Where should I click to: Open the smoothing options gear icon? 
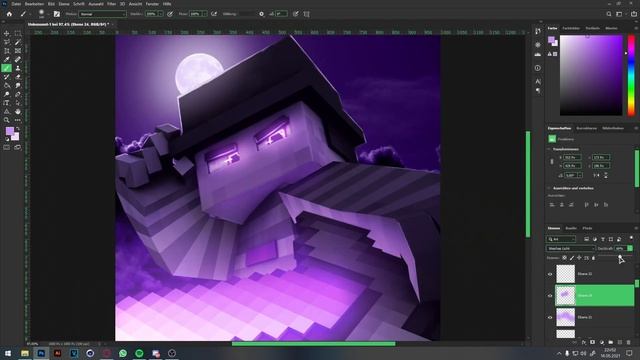[262, 14]
